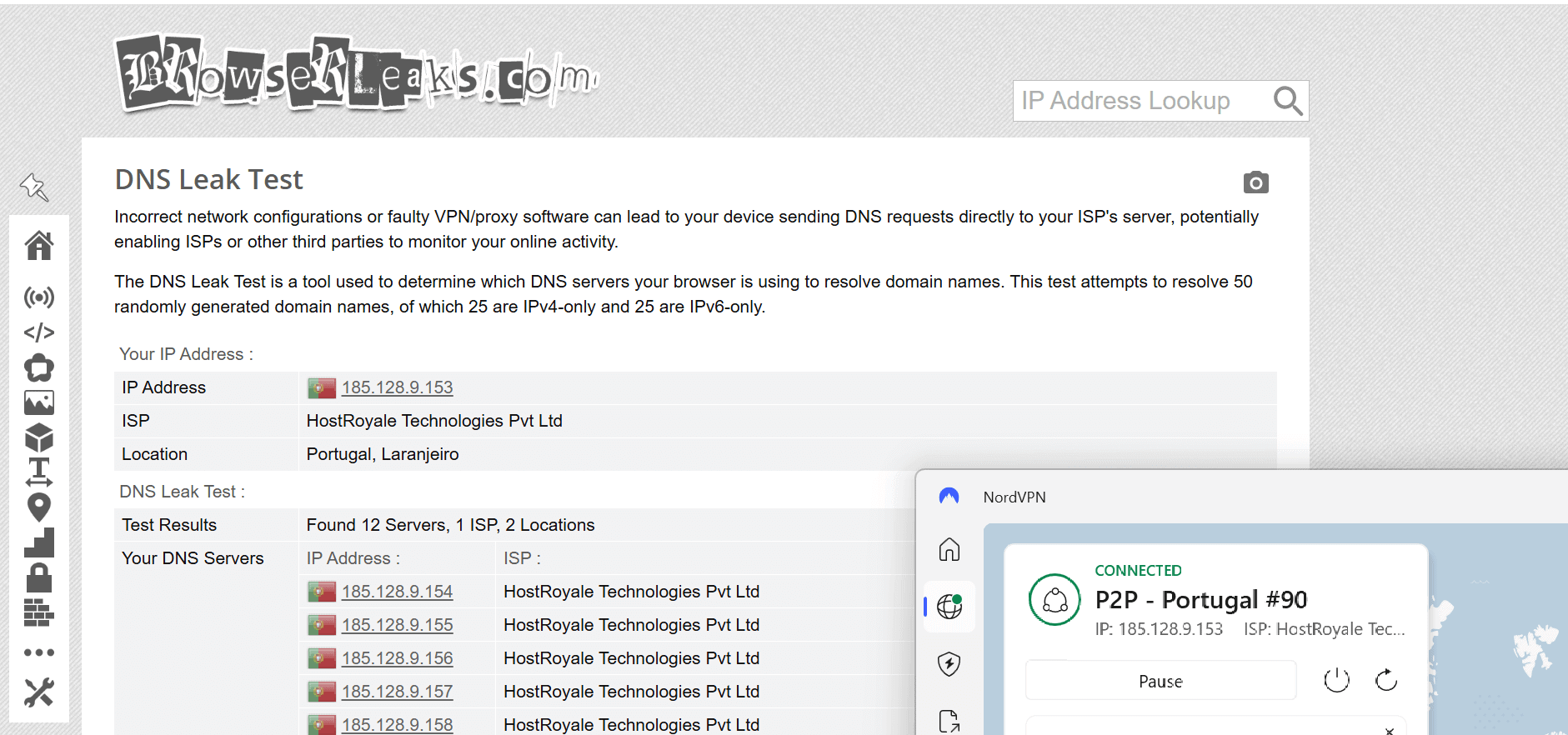Open DNS server link 185.128.9.154
Viewport: 1568px width, 735px height.
[x=397, y=592]
